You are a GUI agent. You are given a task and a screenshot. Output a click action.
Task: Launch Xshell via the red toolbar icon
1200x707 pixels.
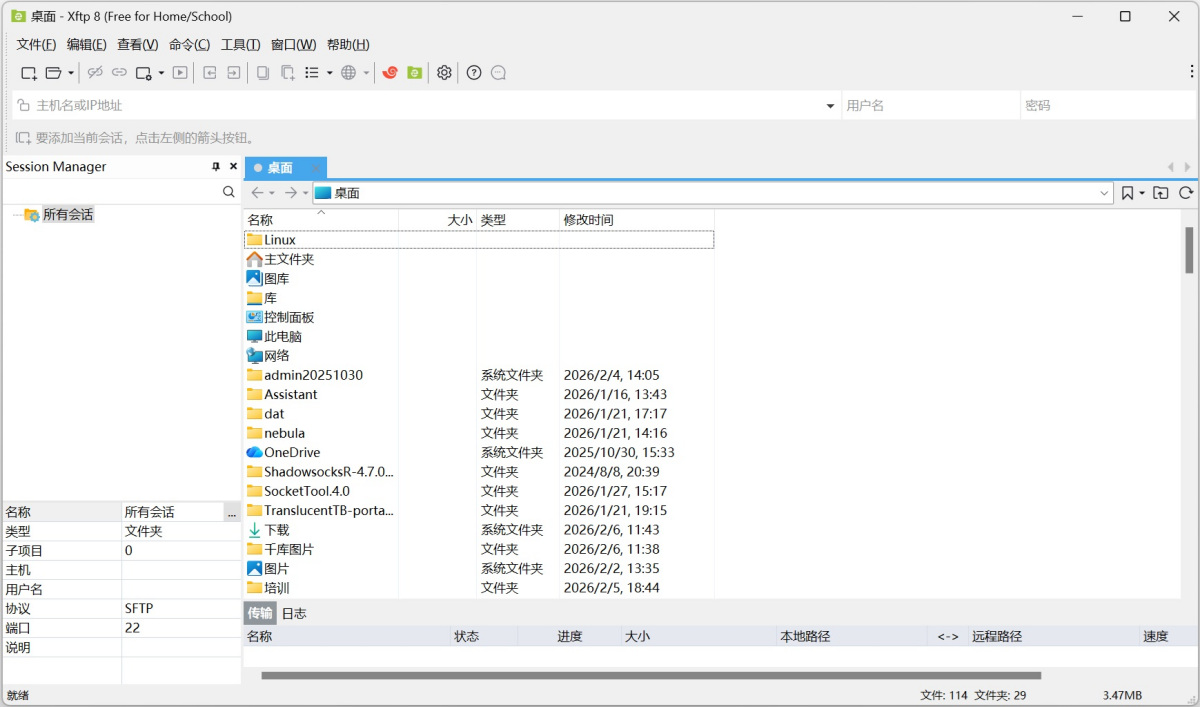[x=390, y=72]
